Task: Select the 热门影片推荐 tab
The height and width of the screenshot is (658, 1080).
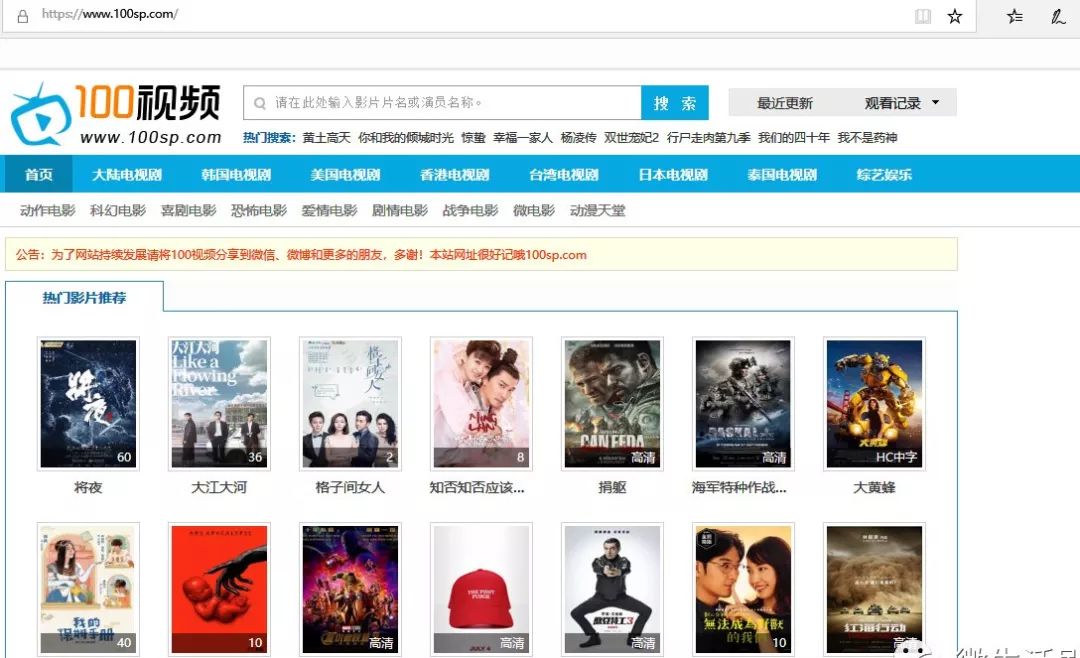Action: [84, 298]
